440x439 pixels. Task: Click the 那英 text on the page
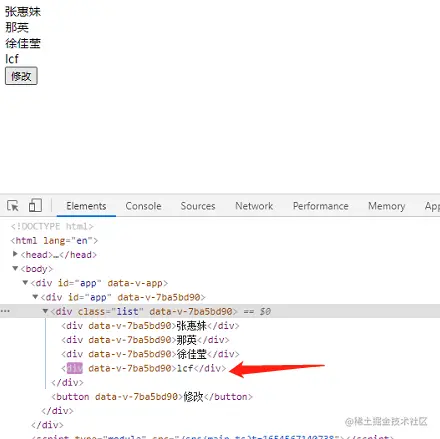click(x=17, y=27)
